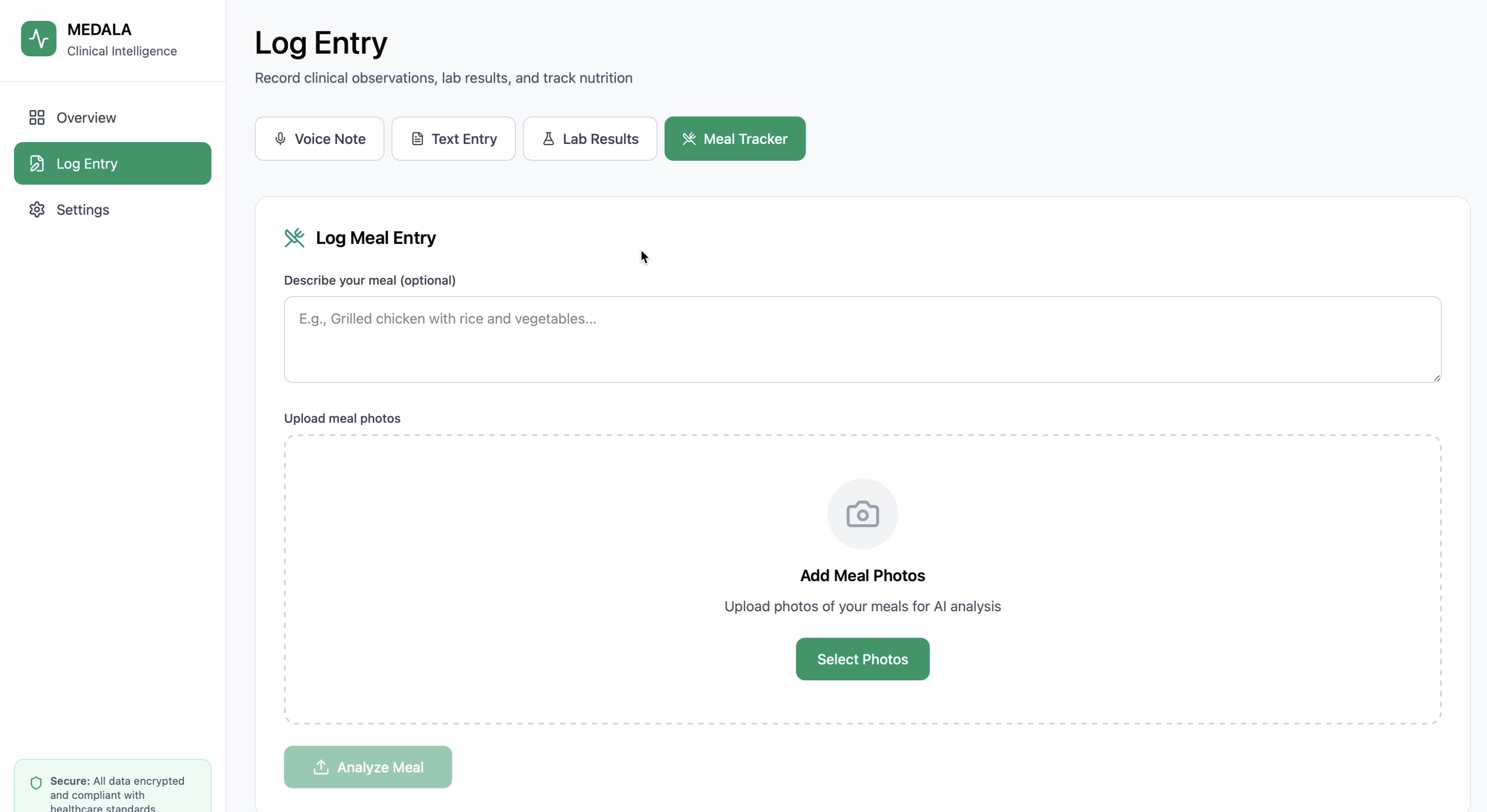Click the microphone icon on Voice Note

[281, 139]
